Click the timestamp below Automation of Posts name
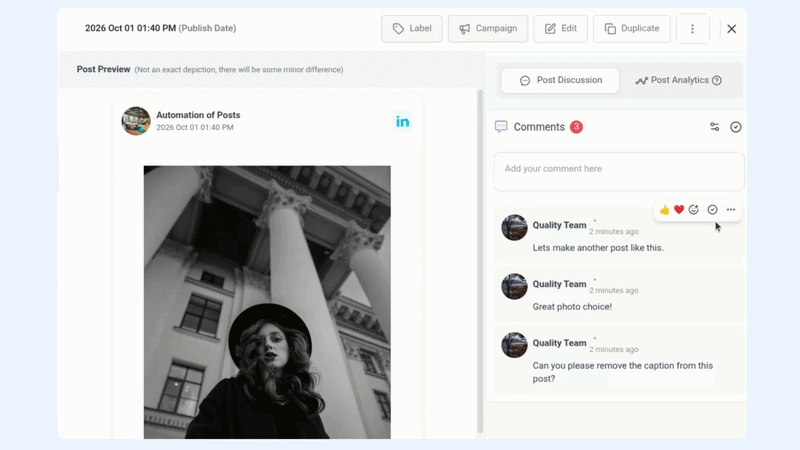This screenshot has height=450, width=800. pyautogui.click(x=195, y=128)
